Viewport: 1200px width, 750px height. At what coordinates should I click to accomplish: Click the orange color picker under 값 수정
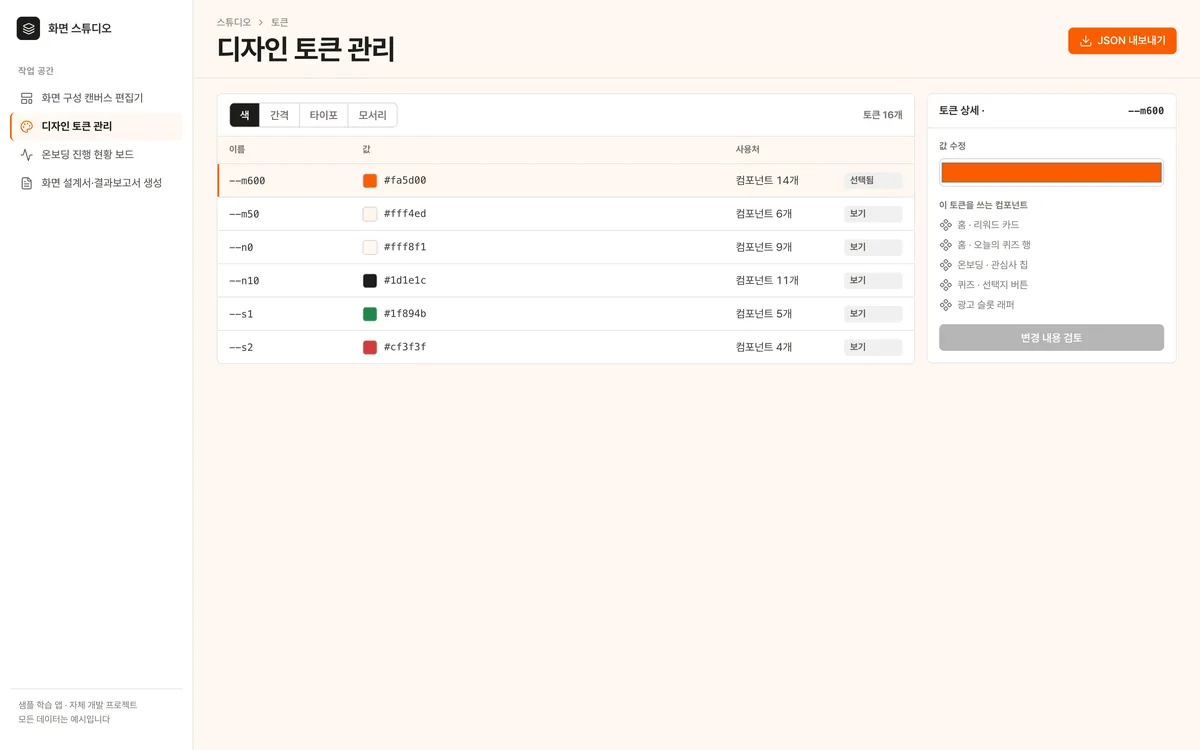[1051, 172]
